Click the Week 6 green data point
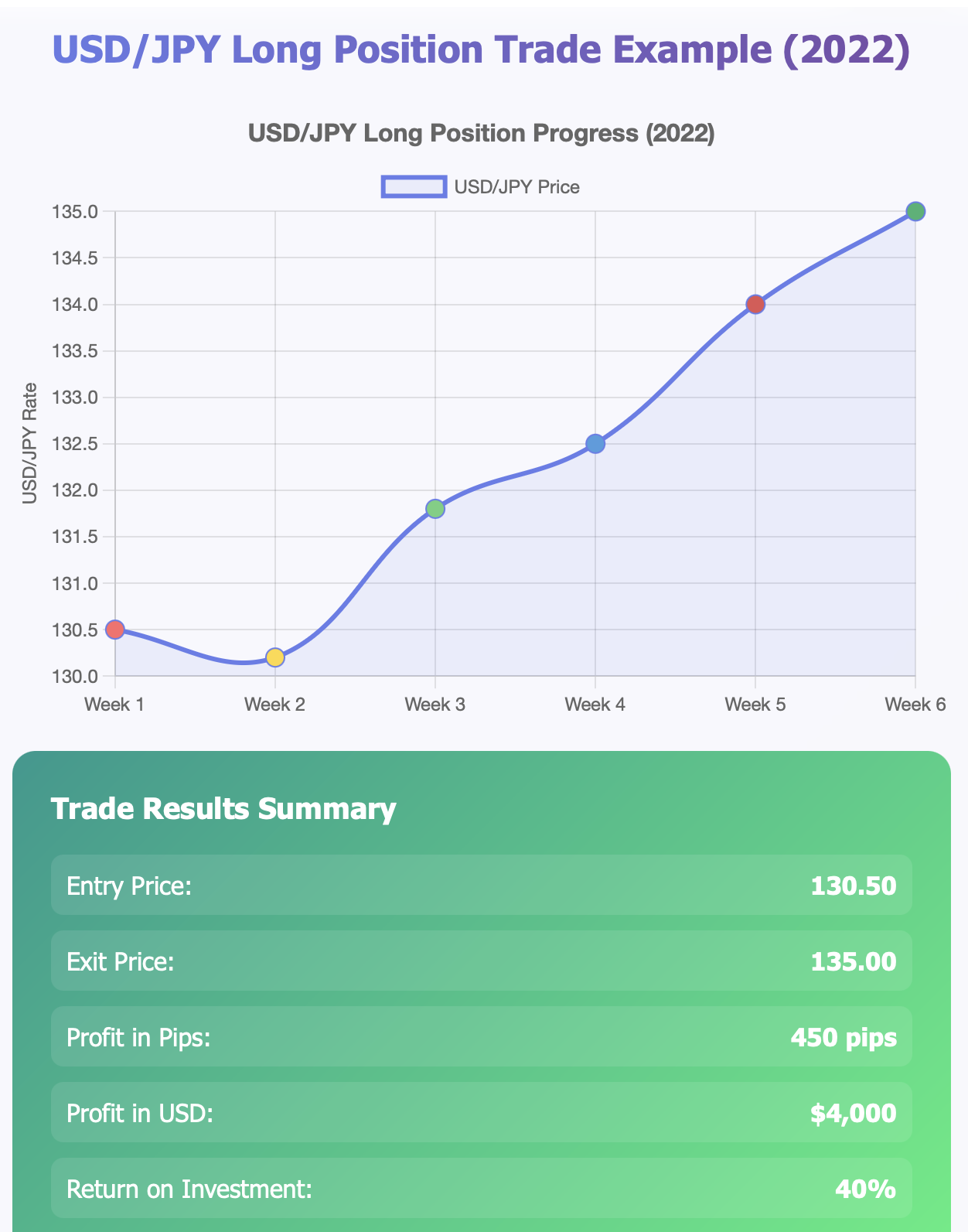 (x=915, y=211)
